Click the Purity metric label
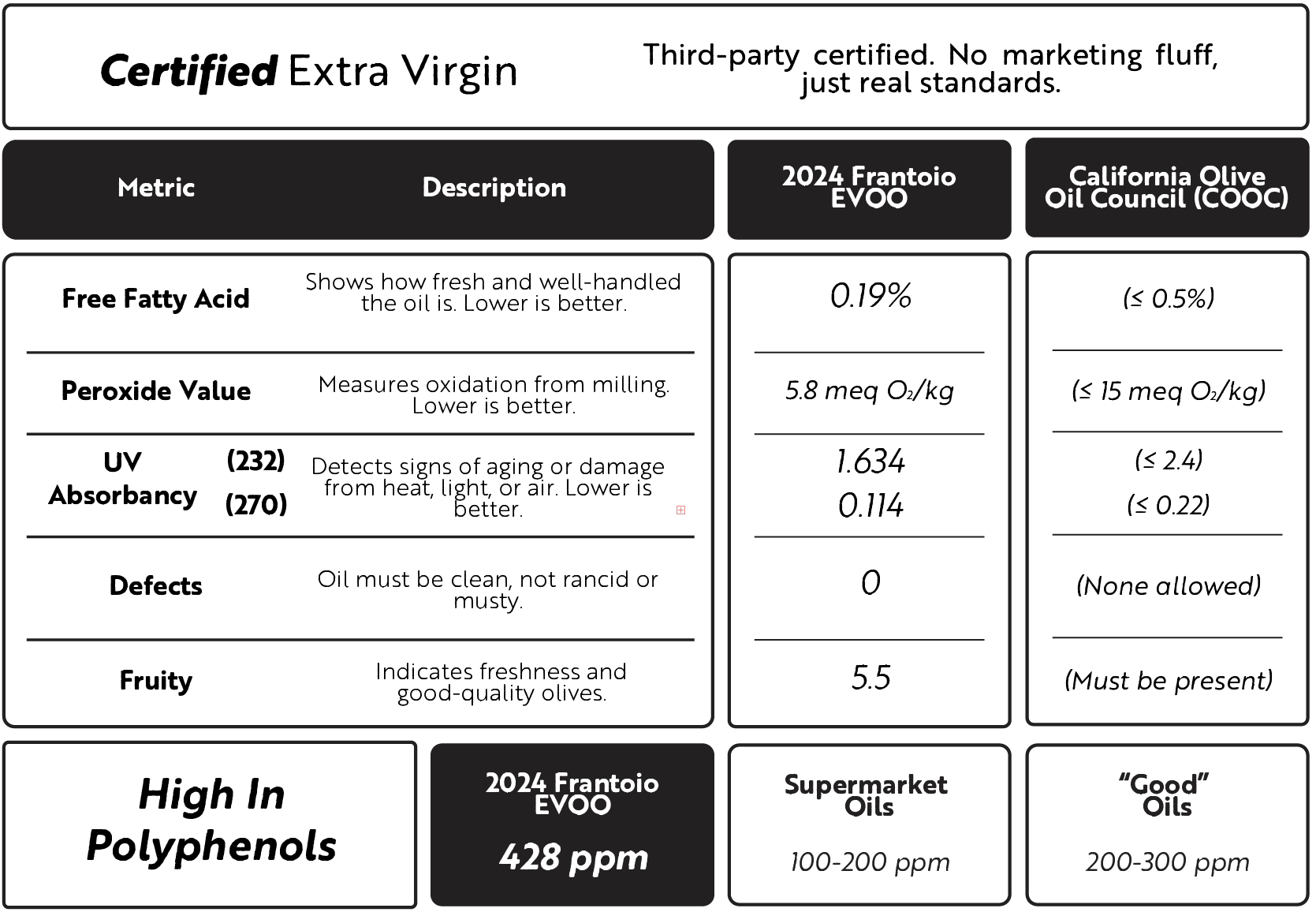The height and width of the screenshot is (912, 1316). pyautogui.click(x=157, y=682)
